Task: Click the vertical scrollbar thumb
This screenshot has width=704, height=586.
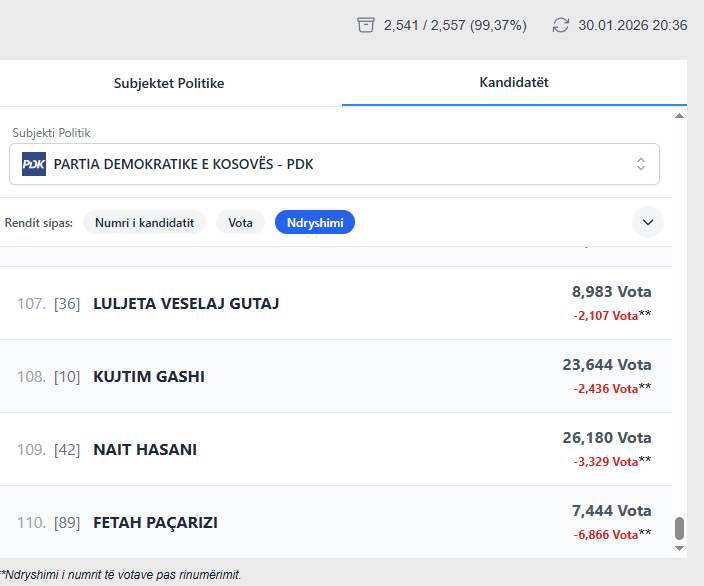Action: [680, 528]
